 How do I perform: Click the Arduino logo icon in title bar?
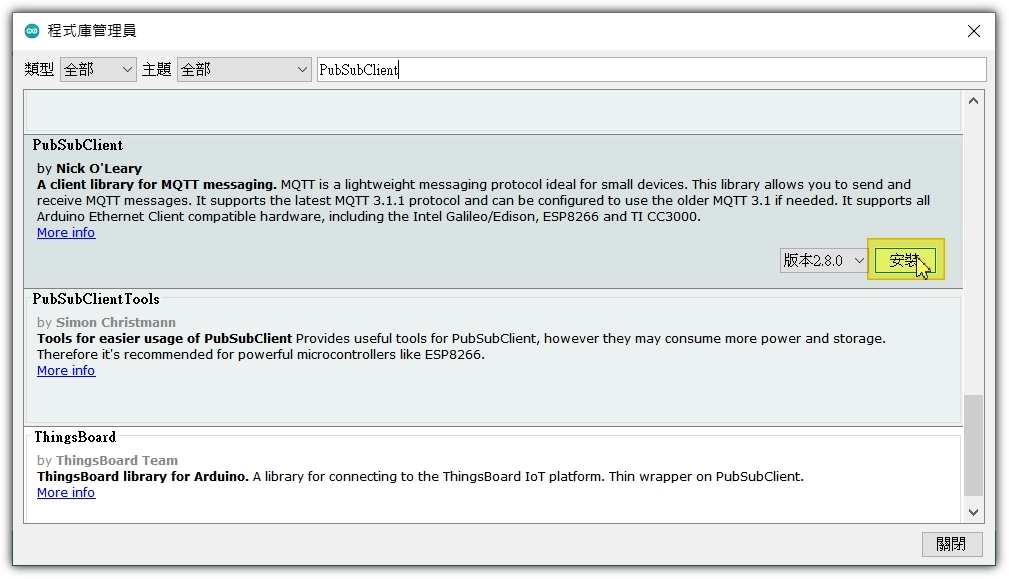32,31
